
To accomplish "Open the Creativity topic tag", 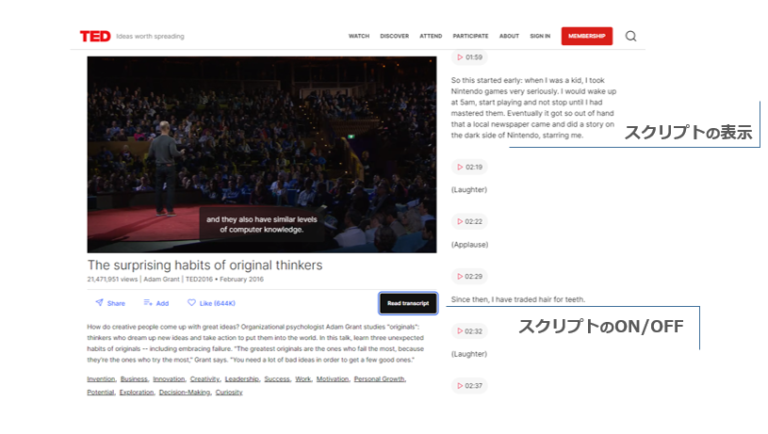I will pyautogui.click(x=205, y=380).
